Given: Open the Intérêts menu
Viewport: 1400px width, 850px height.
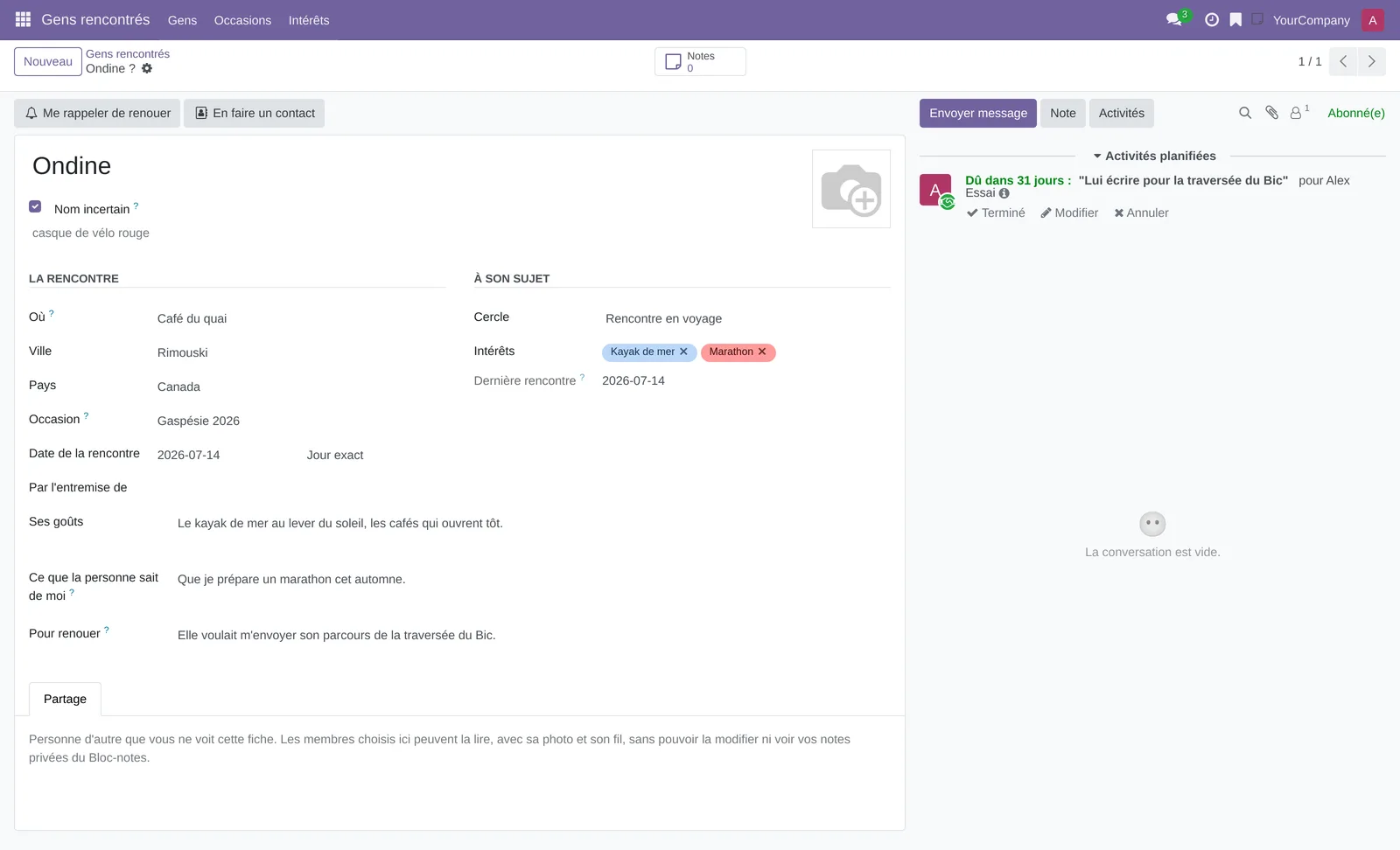Looking at the screenshot, I should click(309, 20).
